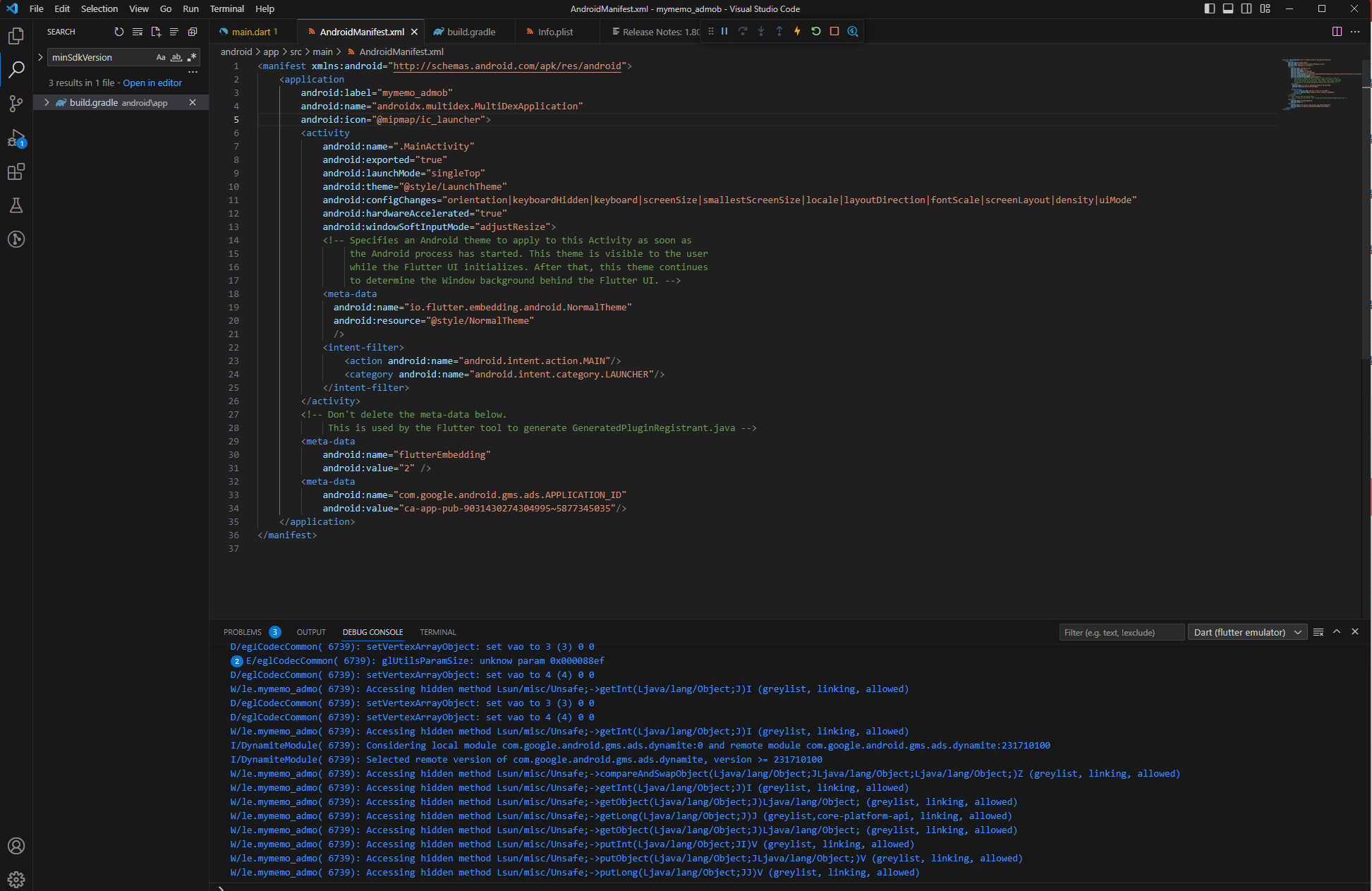
Task: Open the Extensions view
Action: (16, 171)
